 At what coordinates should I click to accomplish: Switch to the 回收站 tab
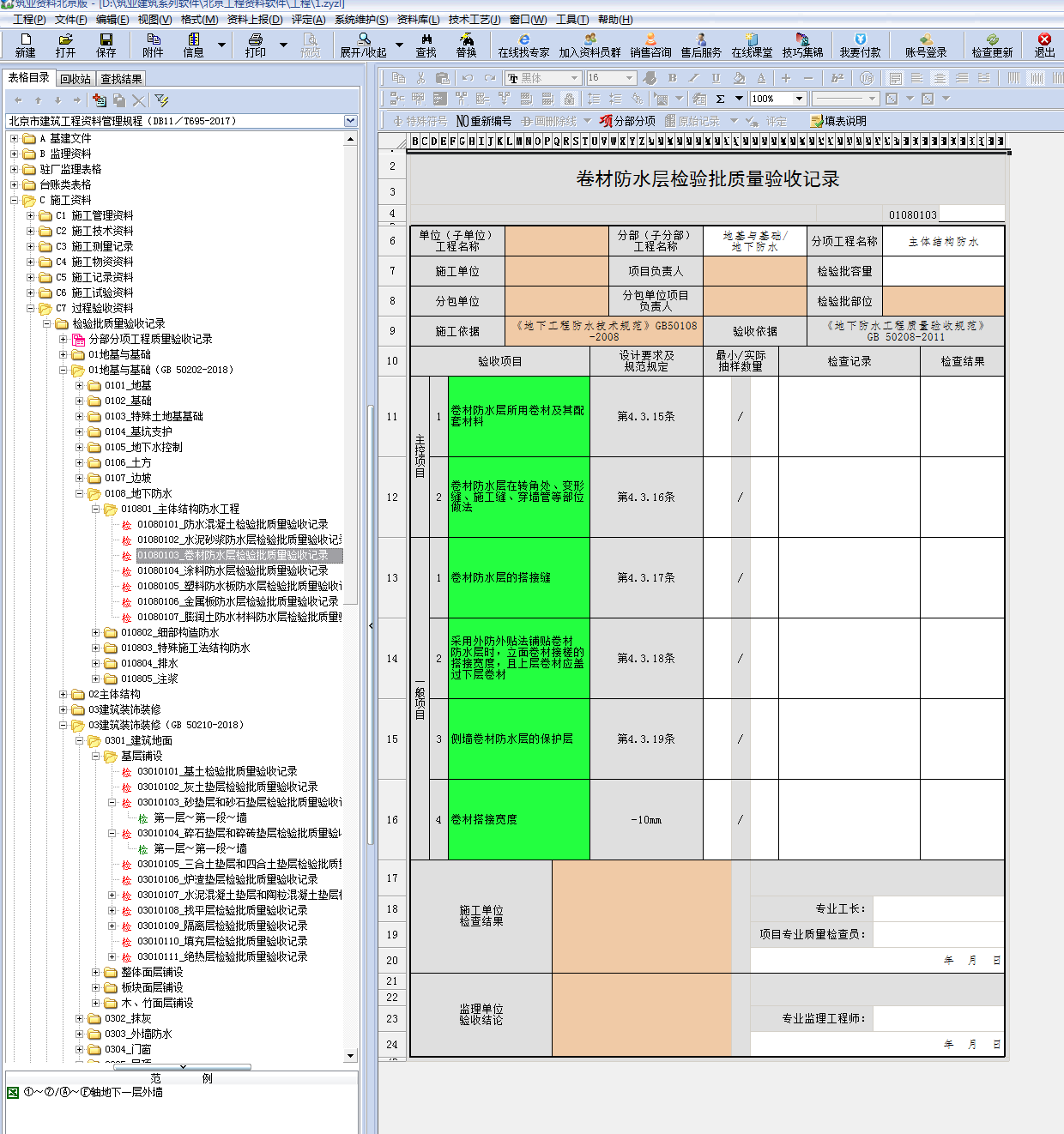pyautogui.click(x=76, y=79)
